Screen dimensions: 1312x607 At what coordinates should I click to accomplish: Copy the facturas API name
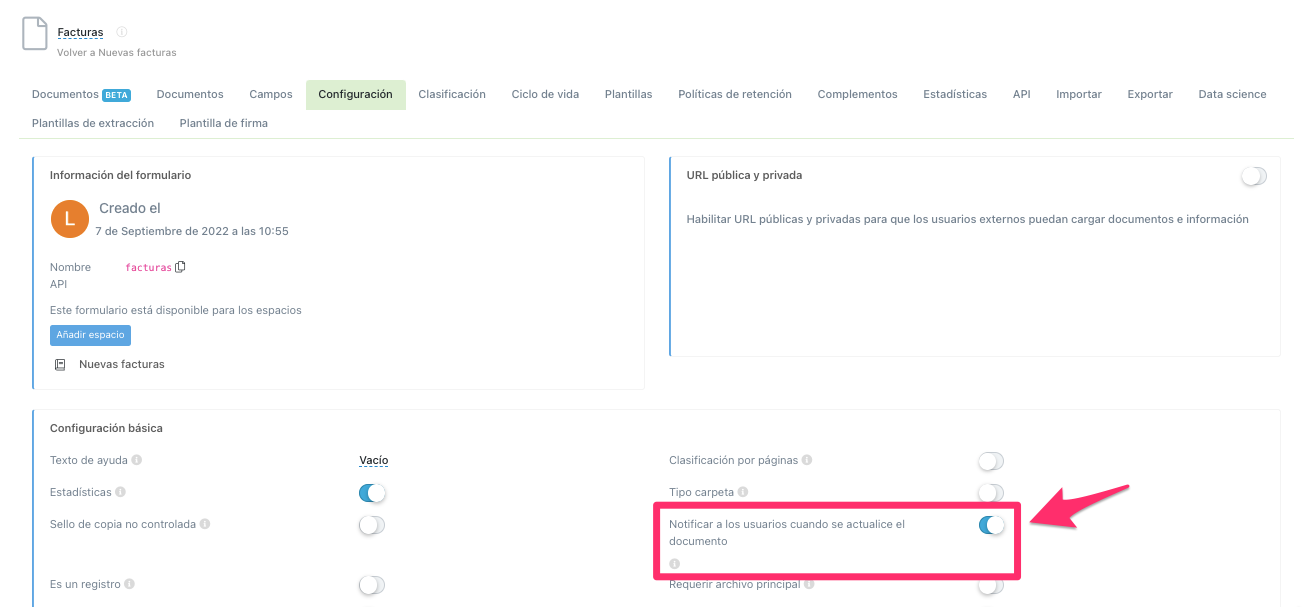coord(181,267)
